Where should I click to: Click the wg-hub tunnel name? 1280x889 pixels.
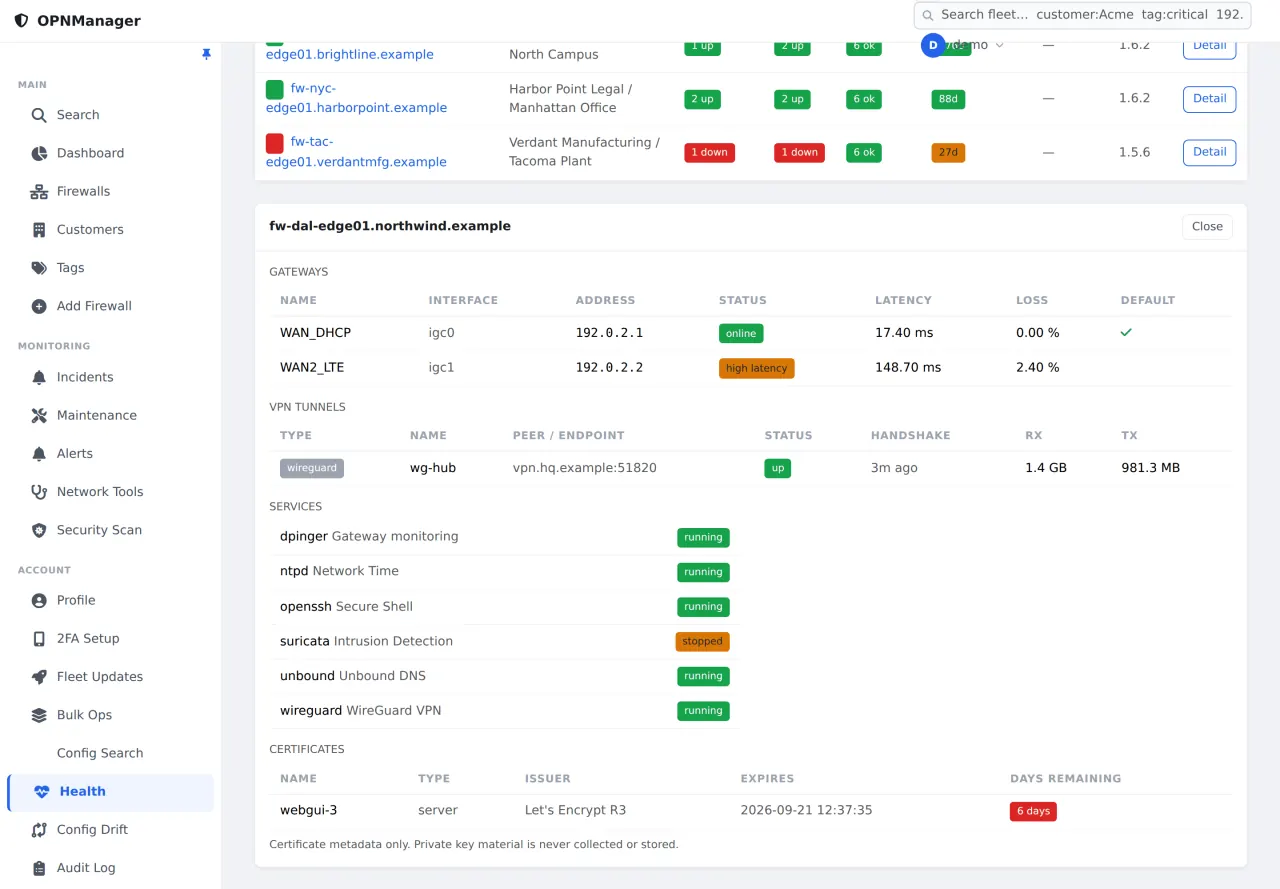(x=433, y=467)
